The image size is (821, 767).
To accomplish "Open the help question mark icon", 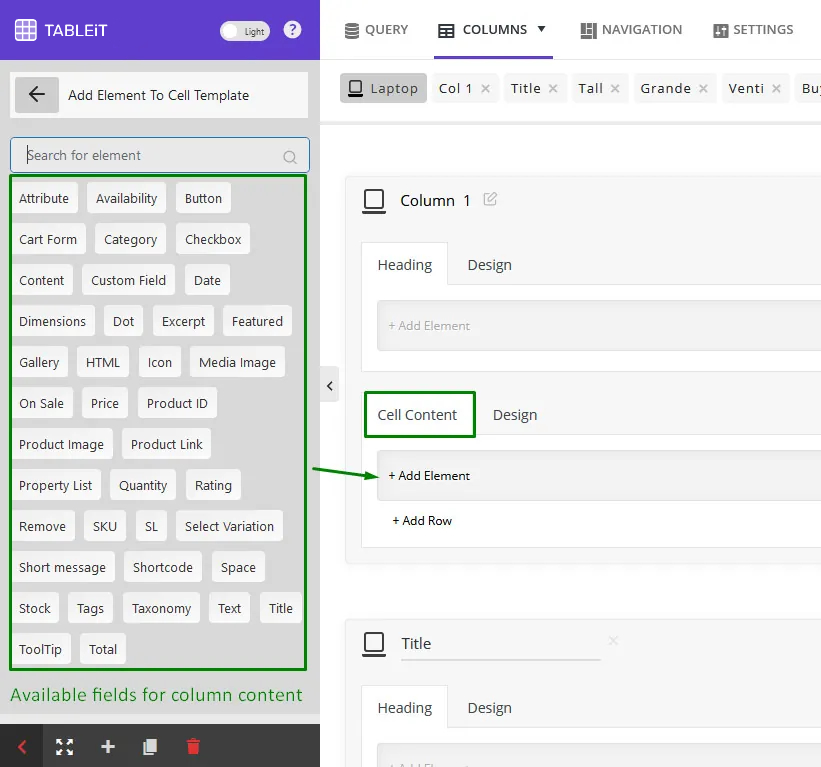I will click(x=292, y=31).
